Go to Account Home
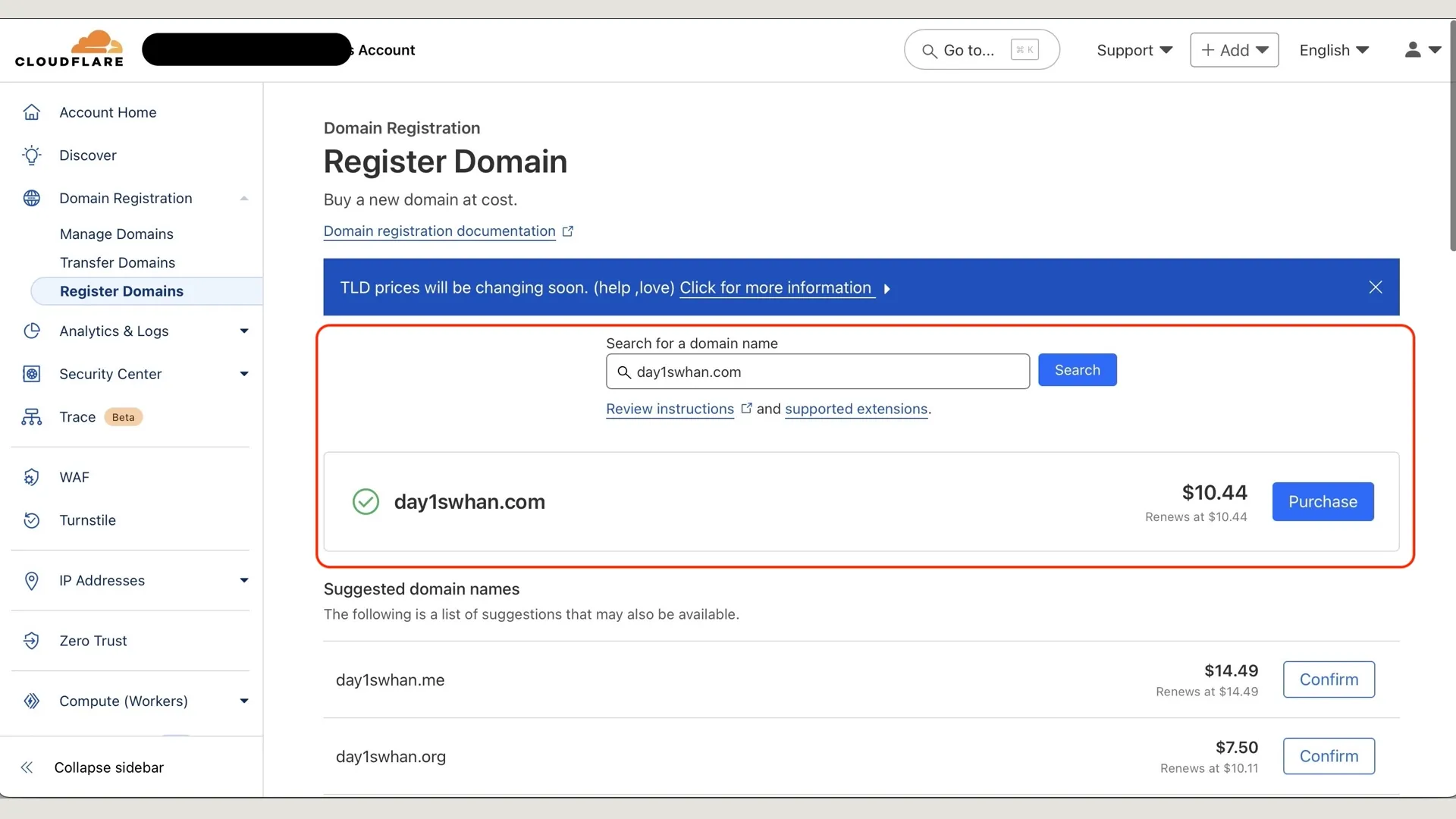1456x819 pixels. (108, 112)
